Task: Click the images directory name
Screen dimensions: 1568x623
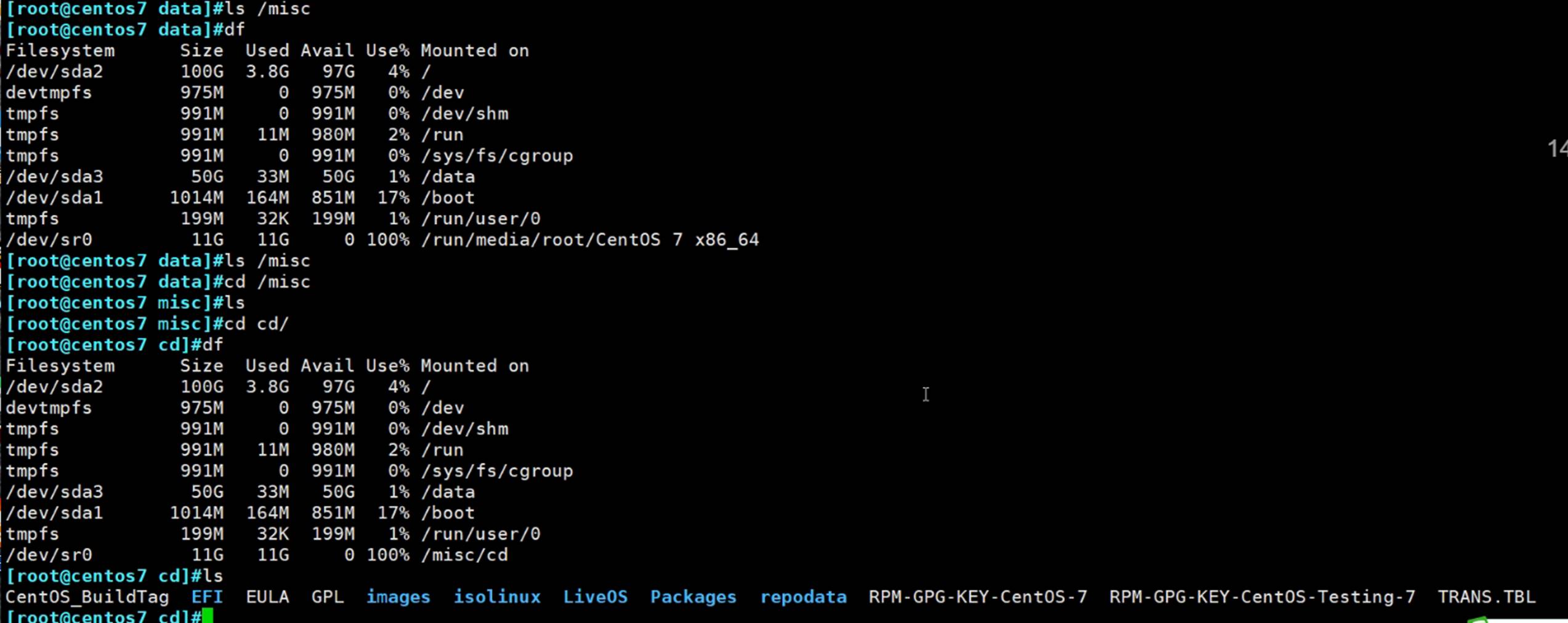Action: (398, 597)
